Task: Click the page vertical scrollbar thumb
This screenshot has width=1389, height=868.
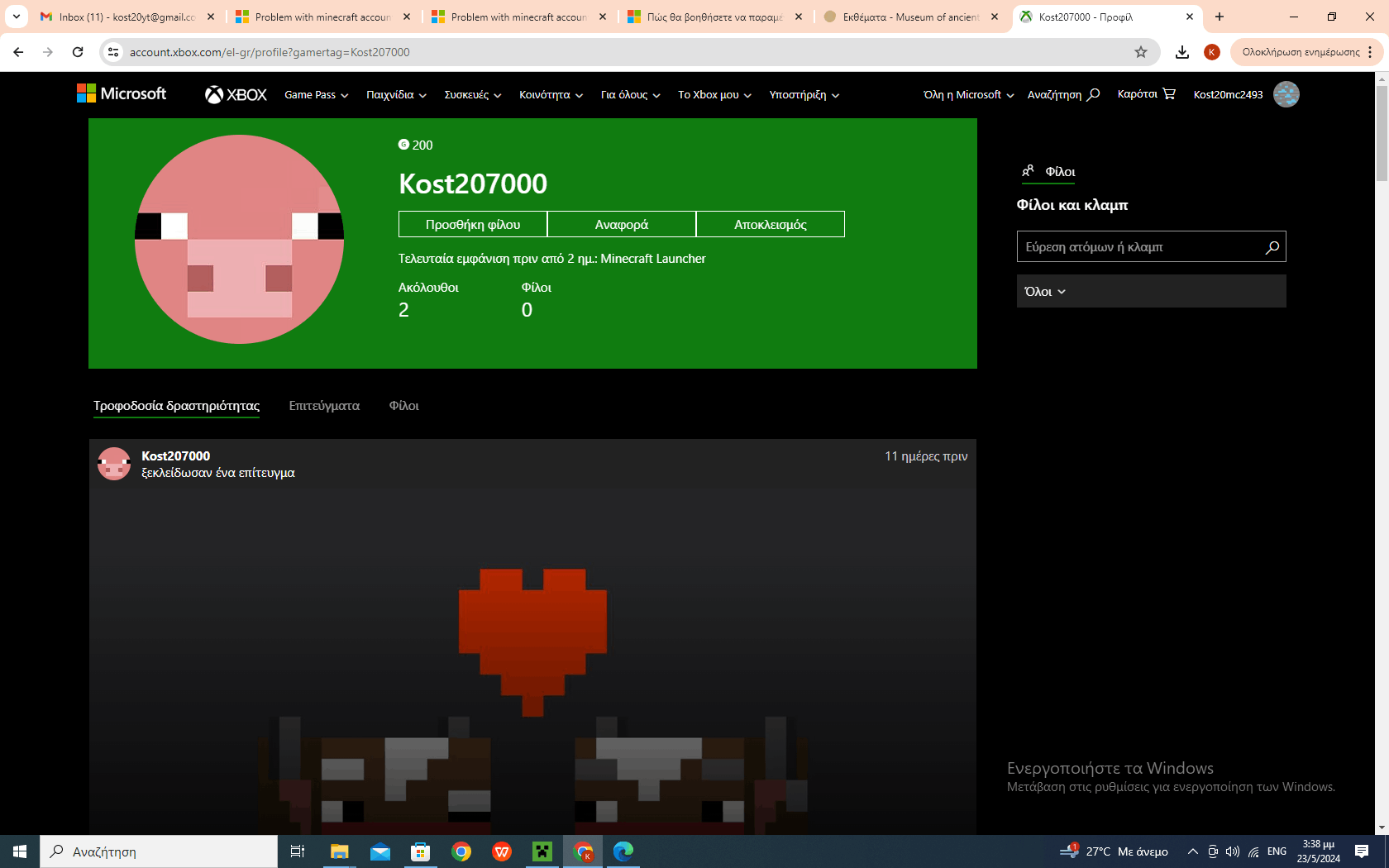Action: pos(1382,132)
